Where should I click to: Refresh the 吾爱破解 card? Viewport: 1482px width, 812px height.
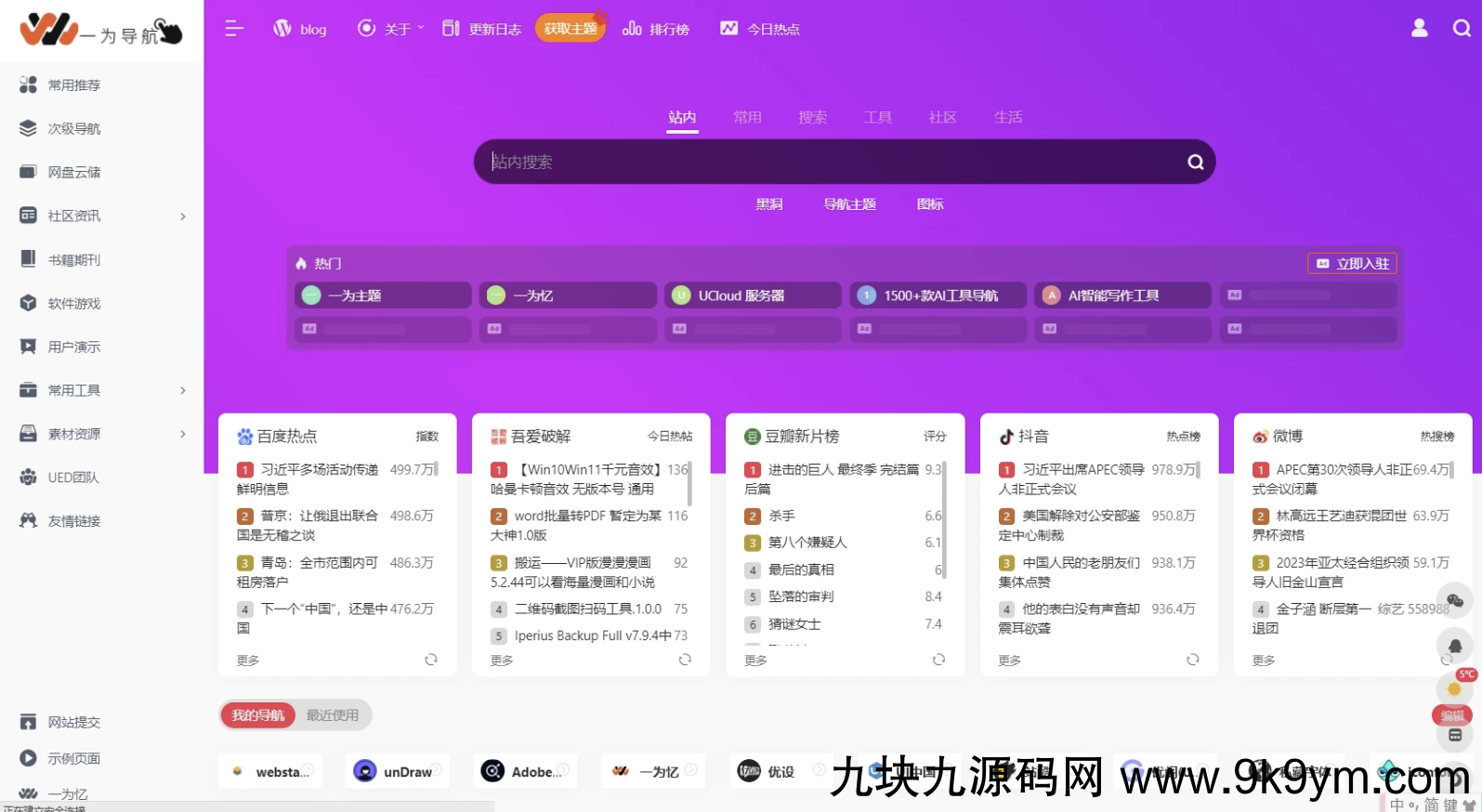[x=685, y=660]
